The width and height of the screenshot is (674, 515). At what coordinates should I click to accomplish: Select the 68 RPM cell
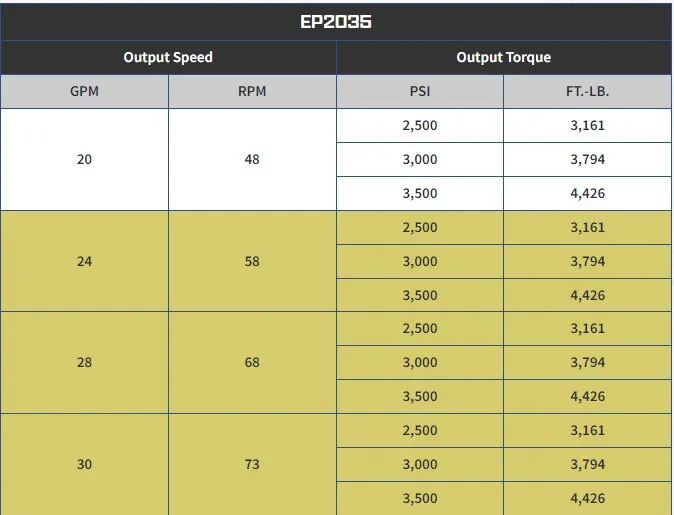tap(252, 362)
